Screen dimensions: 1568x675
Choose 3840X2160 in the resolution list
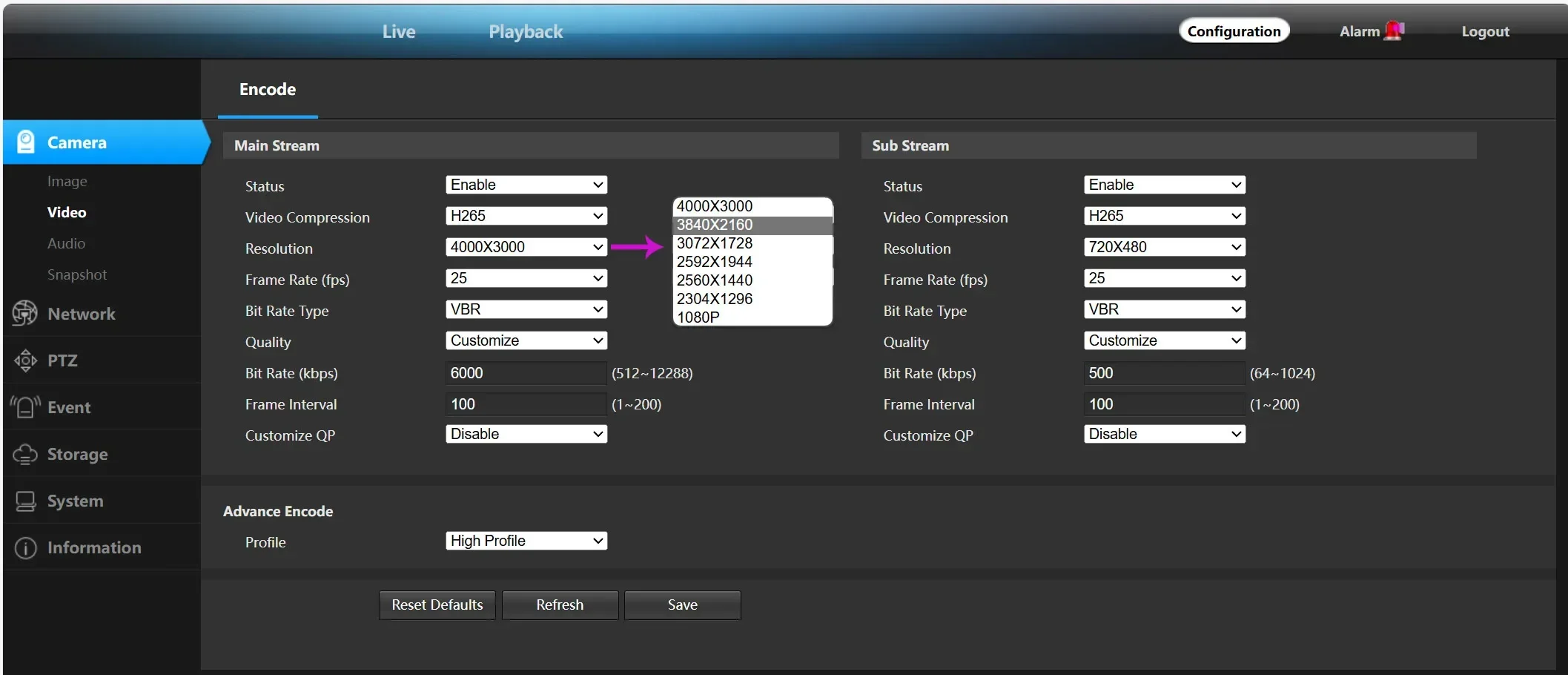pyautogui.click(x=752, y=225)
